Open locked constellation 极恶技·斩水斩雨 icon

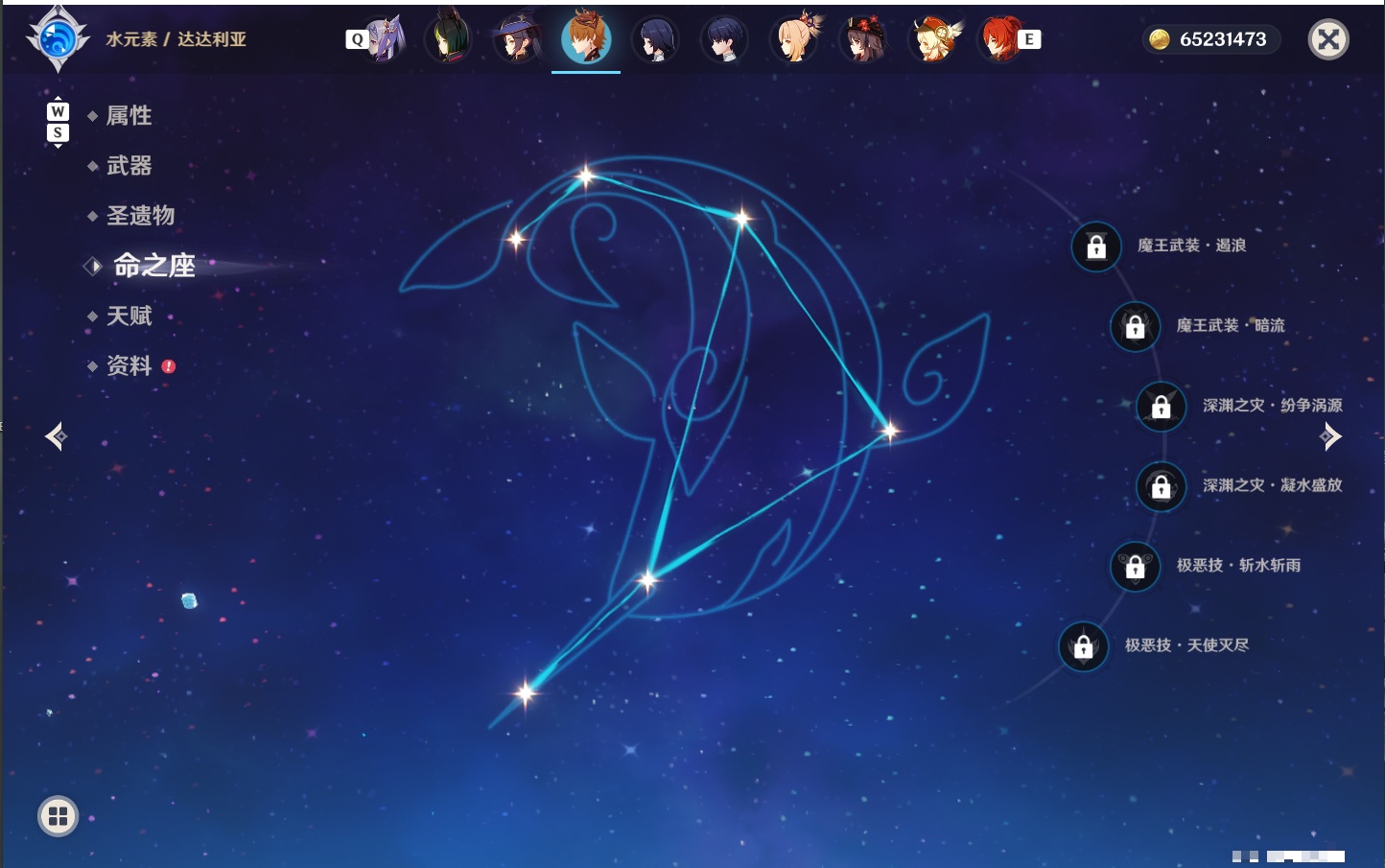1135,566
